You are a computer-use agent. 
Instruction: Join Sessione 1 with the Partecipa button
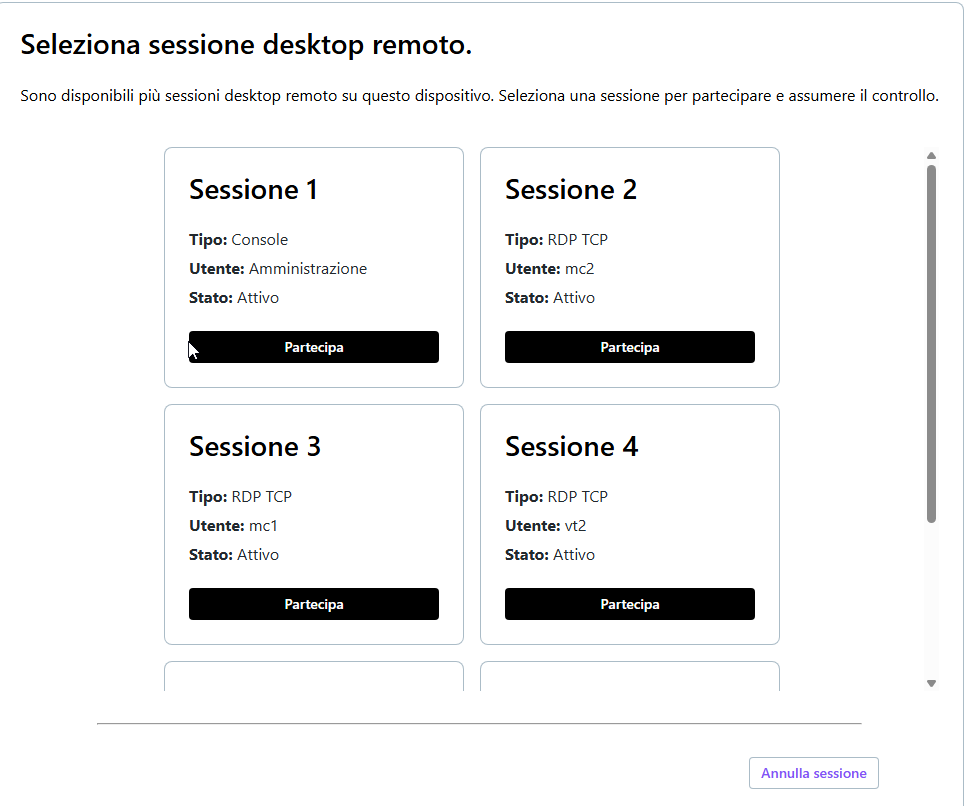[x=313, y=347]
